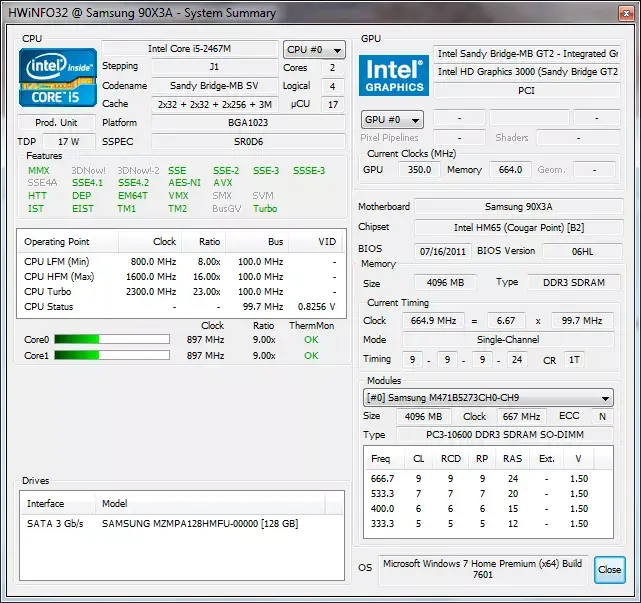Click the CR 1T command rate field

(574, 360)
